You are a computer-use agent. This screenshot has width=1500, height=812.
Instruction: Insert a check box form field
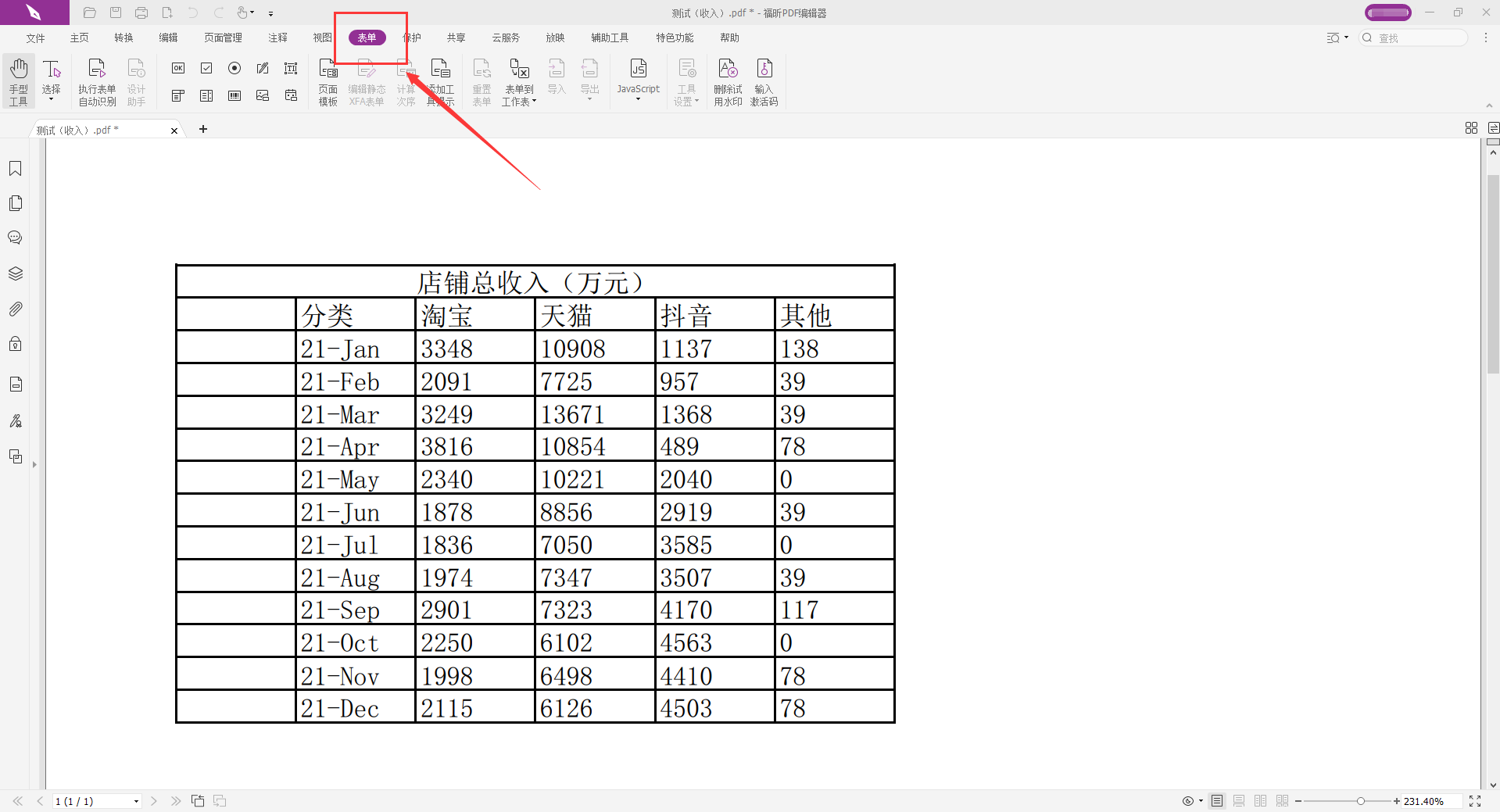(x=206, y=69)
